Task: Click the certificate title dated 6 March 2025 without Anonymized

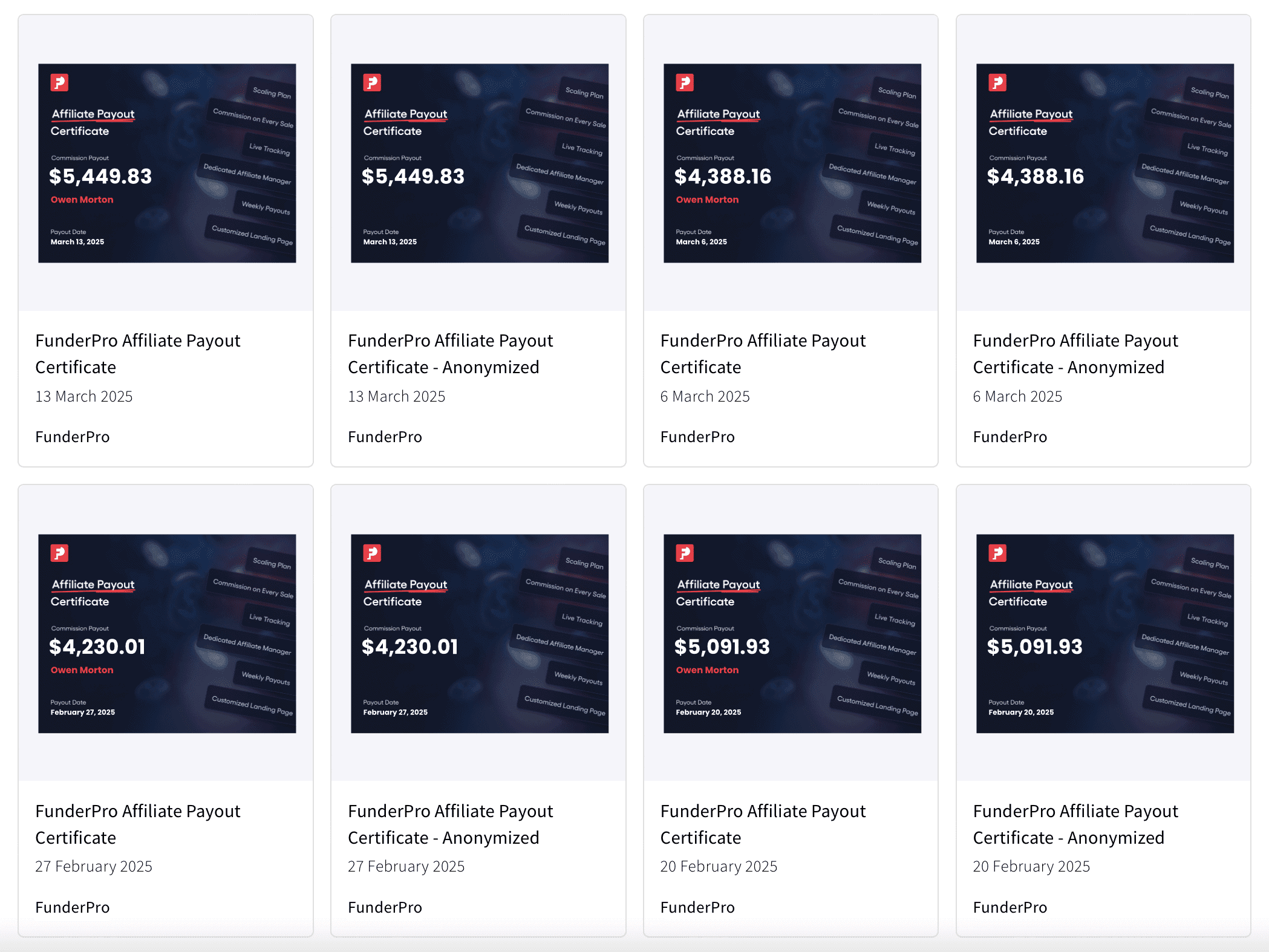Action: pos(763,354)
